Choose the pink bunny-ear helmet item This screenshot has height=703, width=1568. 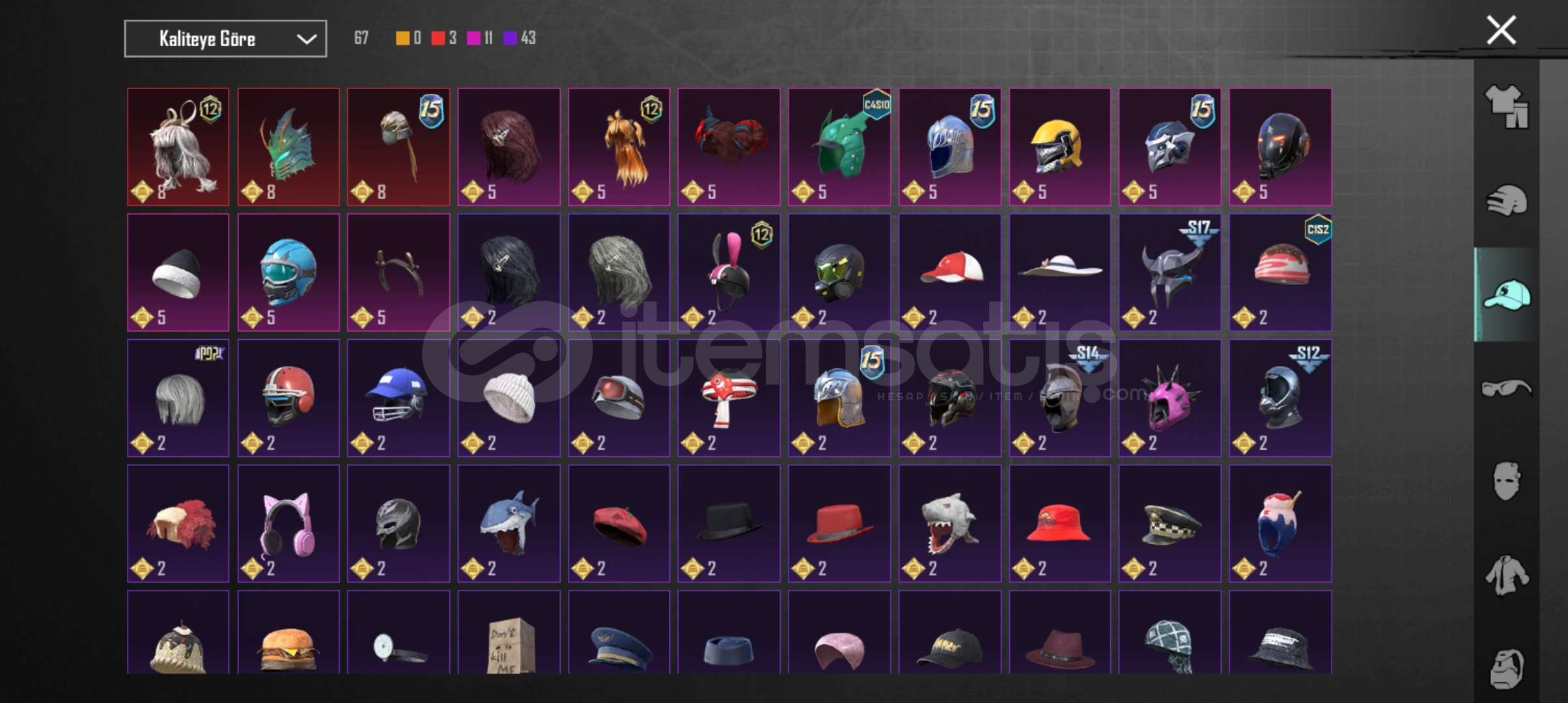point(729,273)
